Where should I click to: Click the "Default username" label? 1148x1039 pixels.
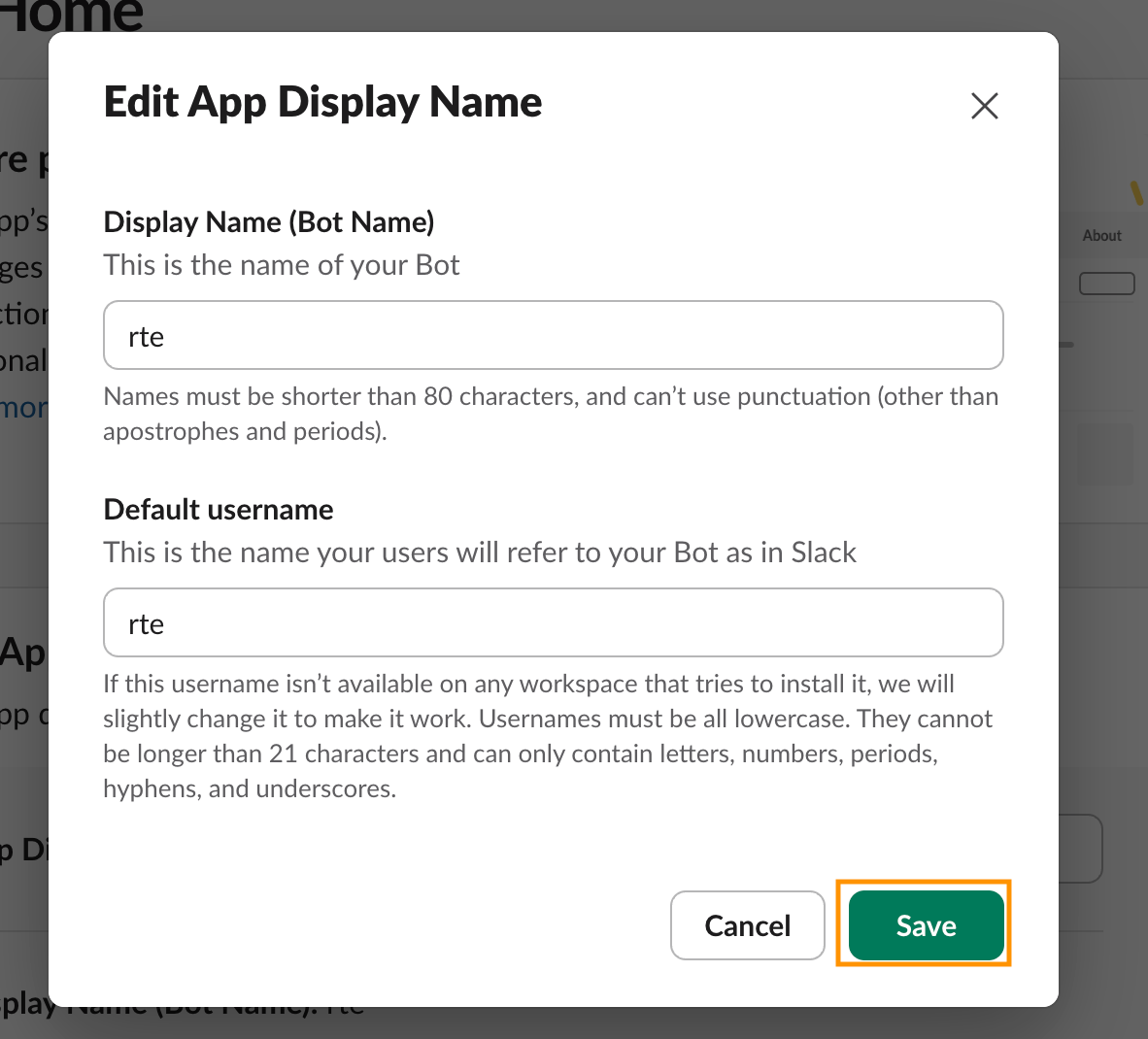[219, 509]
